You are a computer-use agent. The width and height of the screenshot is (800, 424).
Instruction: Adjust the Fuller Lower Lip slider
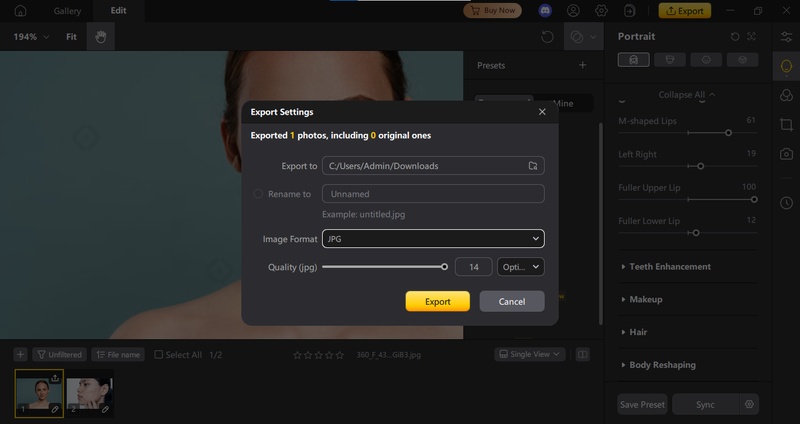coord(688,233)
